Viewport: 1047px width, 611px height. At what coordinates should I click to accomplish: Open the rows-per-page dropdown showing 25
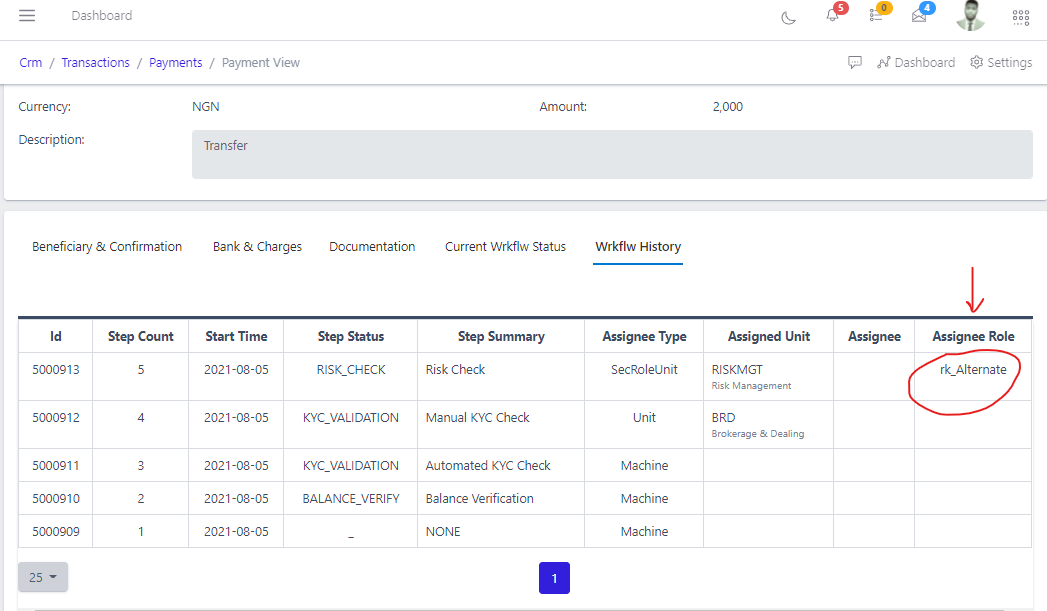click(x=42, y=577)
